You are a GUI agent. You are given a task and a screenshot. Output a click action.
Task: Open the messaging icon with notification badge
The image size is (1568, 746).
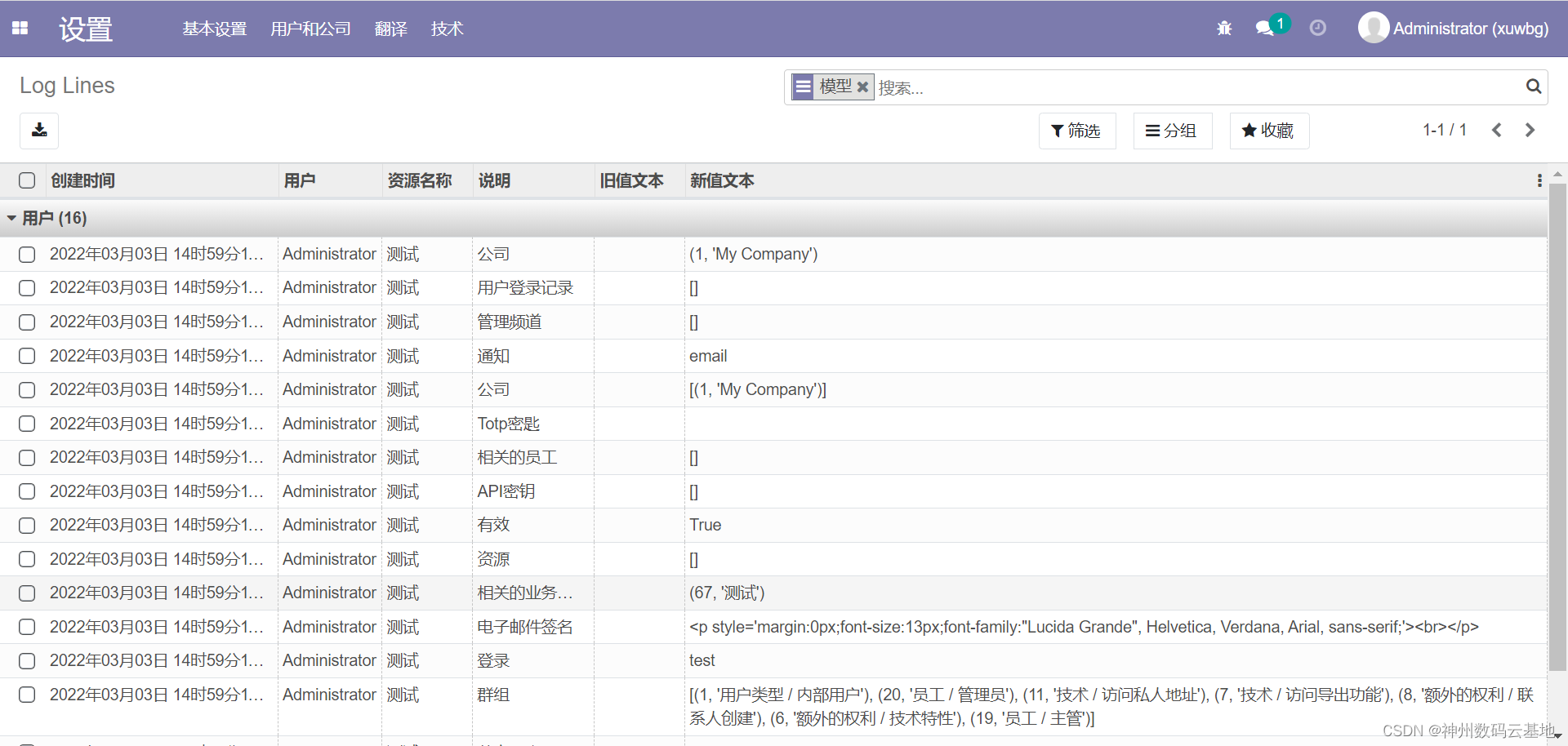click(x=1267, y=27)
